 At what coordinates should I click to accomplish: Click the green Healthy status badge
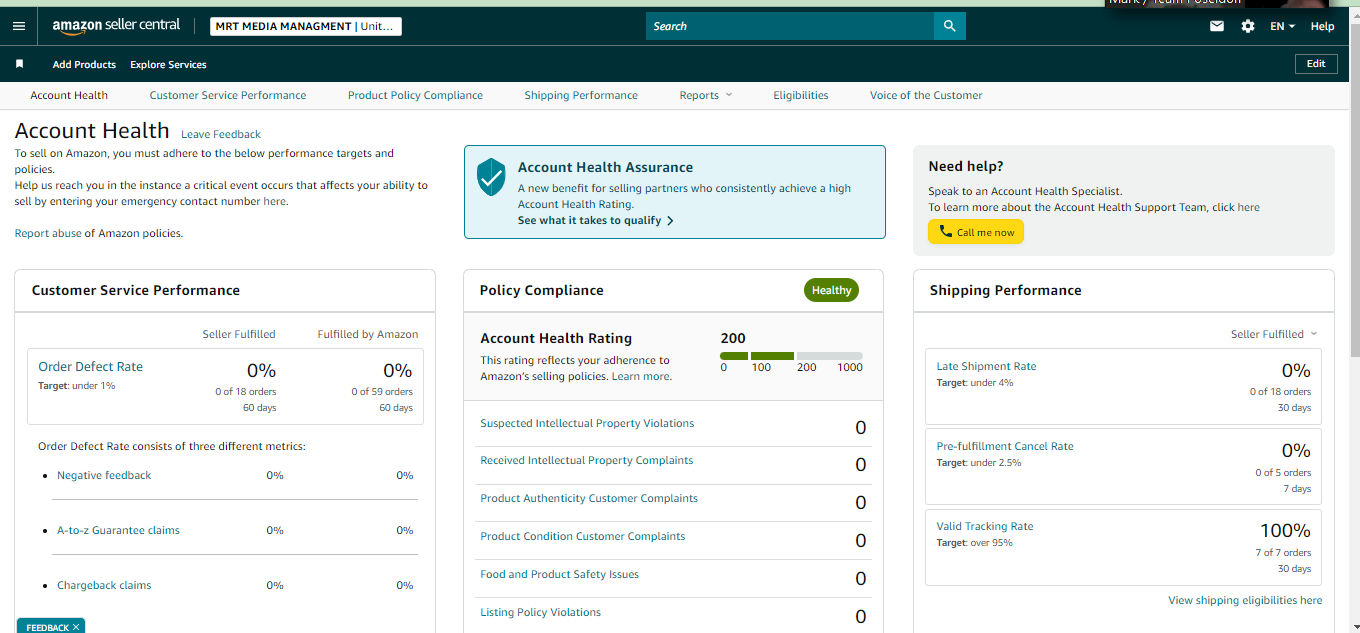click(831, 290)
